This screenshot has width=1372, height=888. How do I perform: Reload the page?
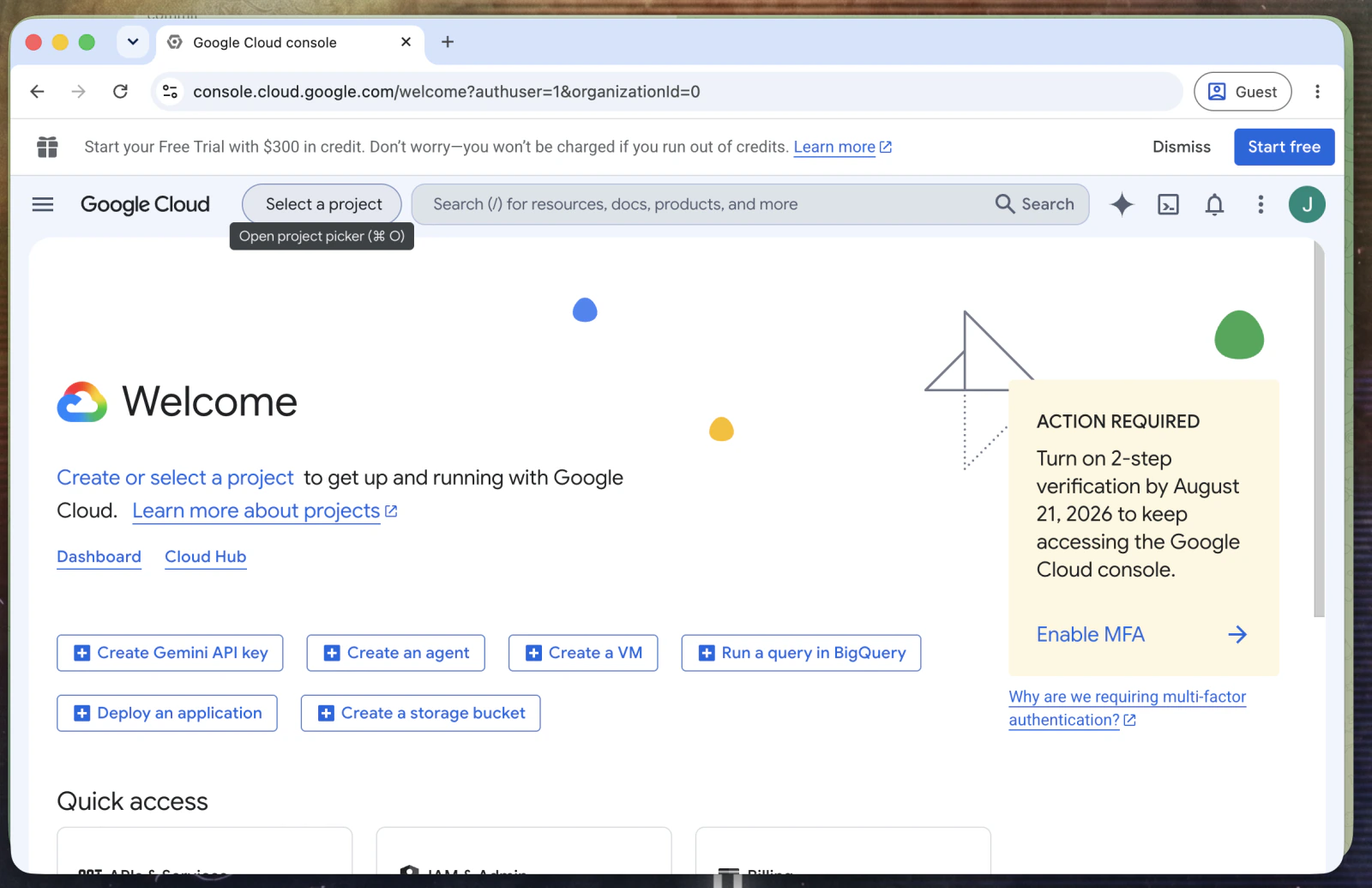120,92
